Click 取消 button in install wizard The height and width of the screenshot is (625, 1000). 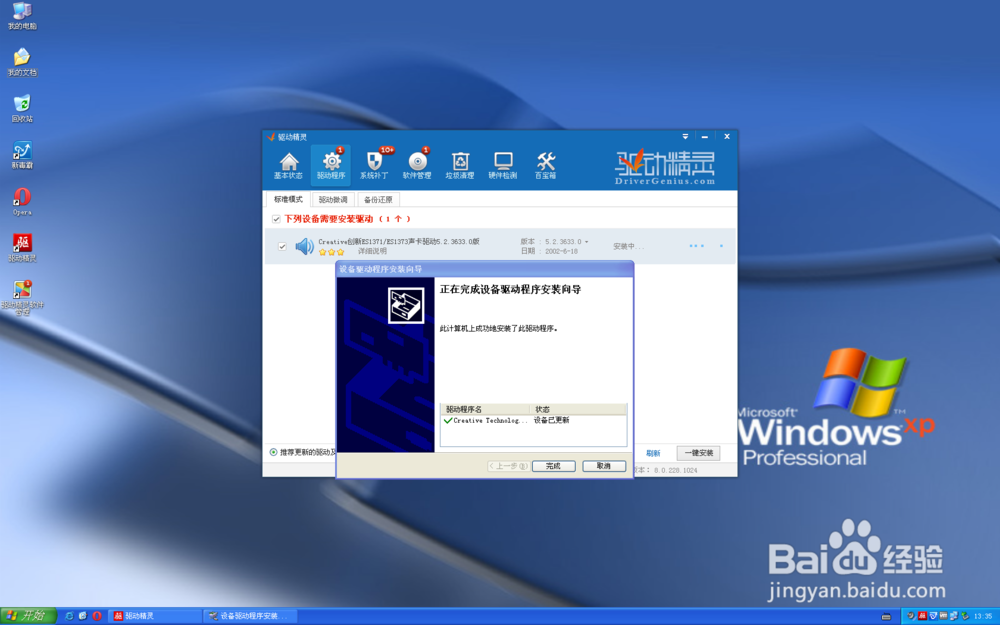point(604,466)
